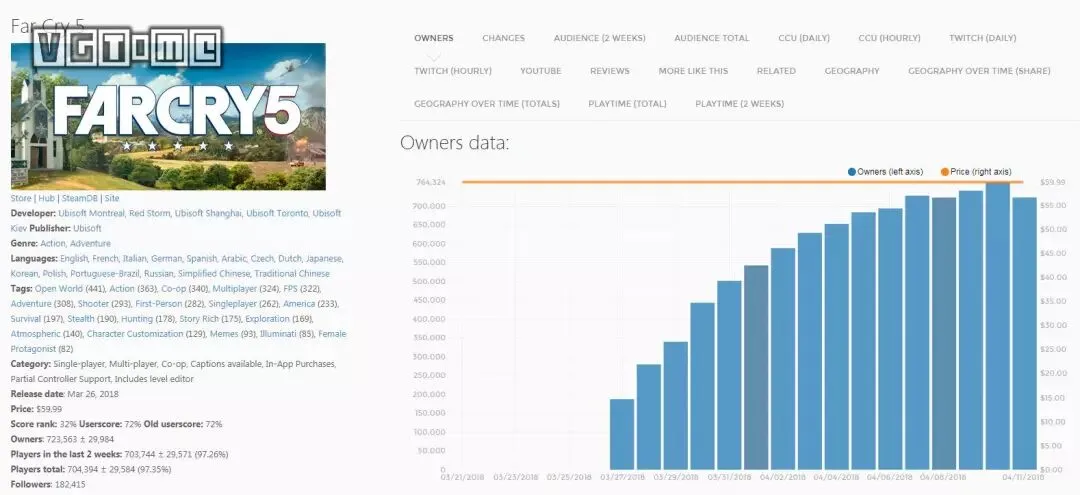Open the Store link
The height and width of the screenshot is (495, 1080).
21,198
